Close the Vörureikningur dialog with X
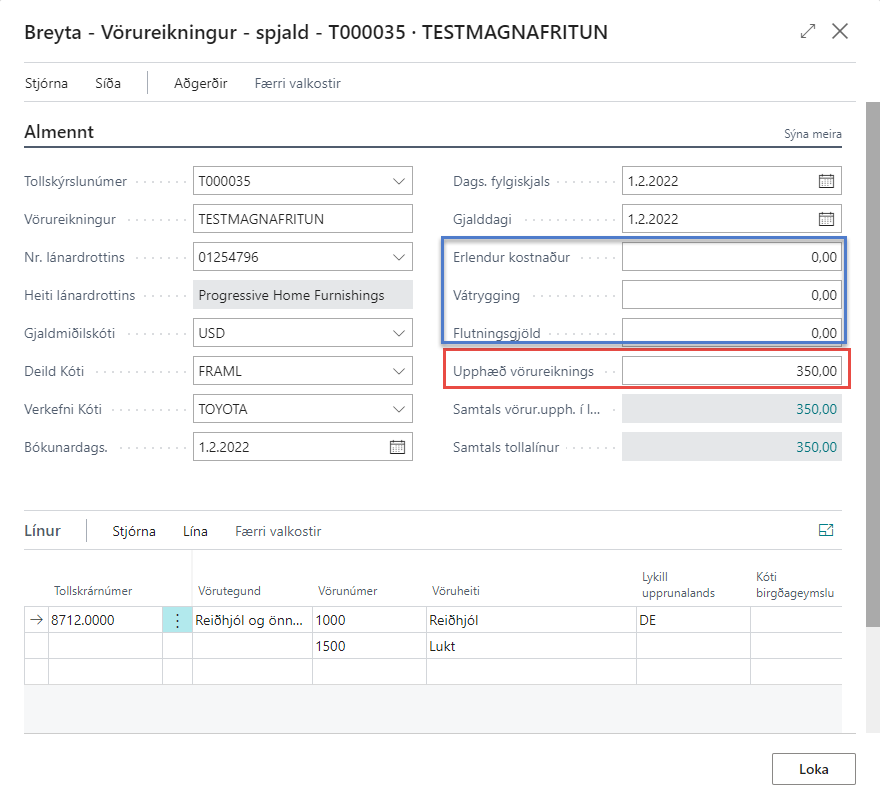The width and height of the screenshot is (880, 807). pos(840,31)
